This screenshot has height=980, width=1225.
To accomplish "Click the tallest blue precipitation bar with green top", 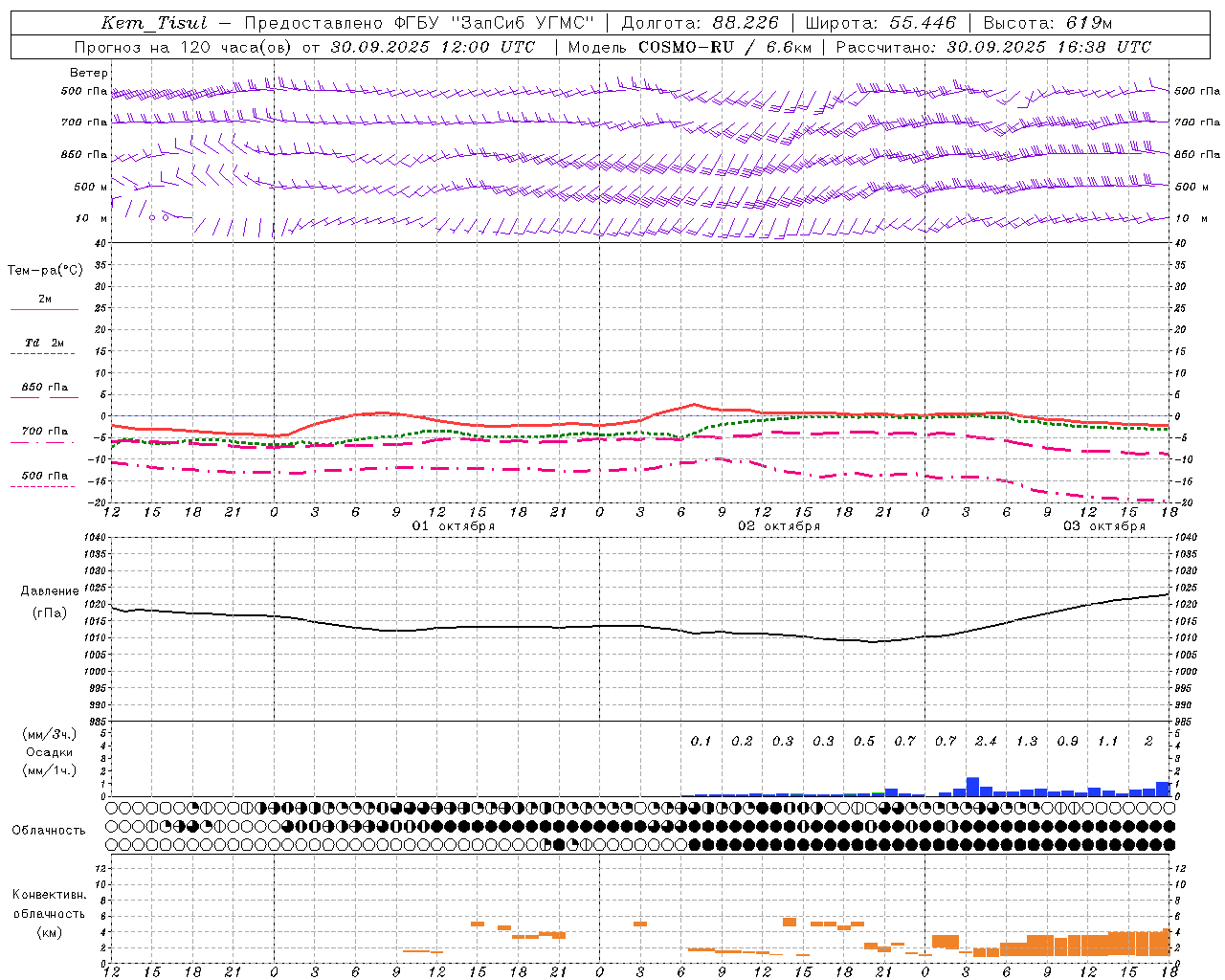I will [972, 787].
